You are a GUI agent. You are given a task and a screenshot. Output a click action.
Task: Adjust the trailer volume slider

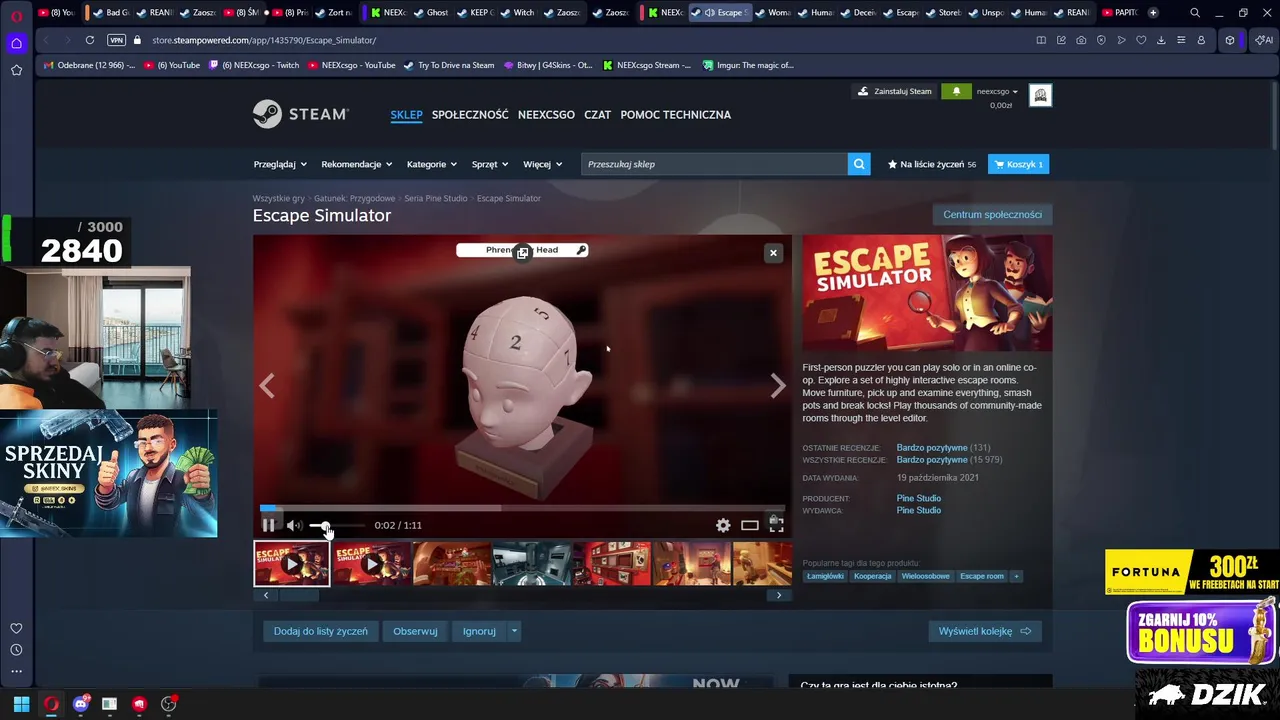click(x=337, y=525)
